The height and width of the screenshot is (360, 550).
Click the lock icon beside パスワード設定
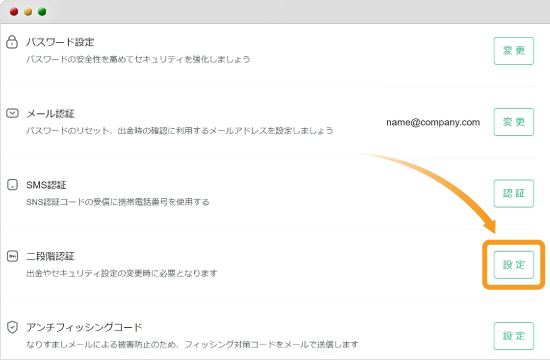click(12, 42)
